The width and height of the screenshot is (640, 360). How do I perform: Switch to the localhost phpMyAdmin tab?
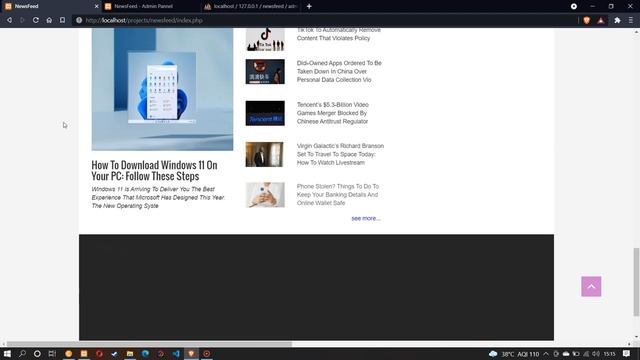coord(251,6)
